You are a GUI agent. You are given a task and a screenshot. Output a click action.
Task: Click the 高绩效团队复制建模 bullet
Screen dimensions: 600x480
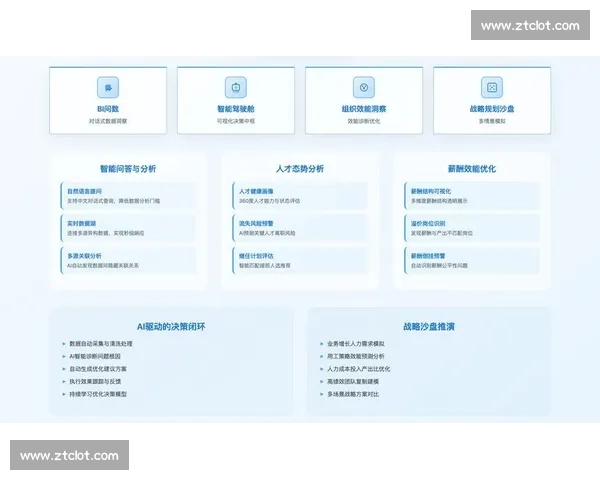point(349,382)
